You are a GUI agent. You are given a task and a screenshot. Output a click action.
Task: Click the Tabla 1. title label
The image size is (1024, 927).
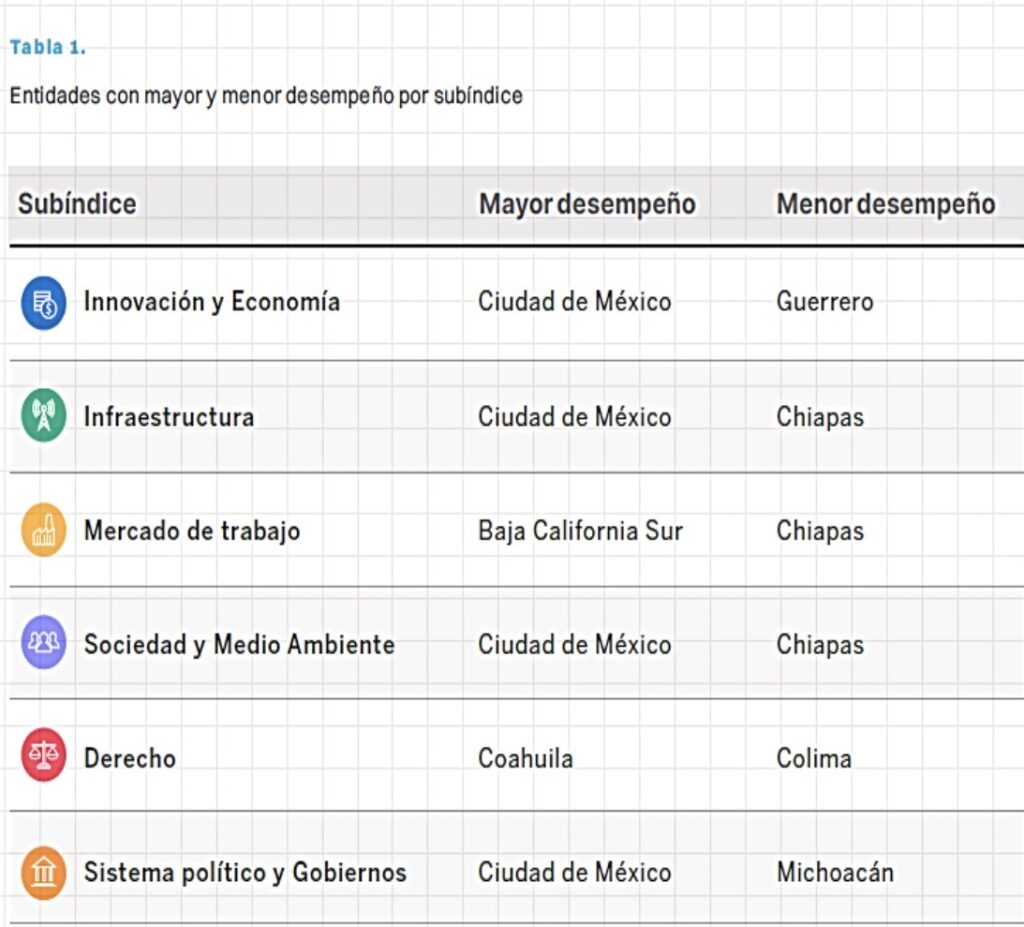pyautogui.click(x=48, y=47)
